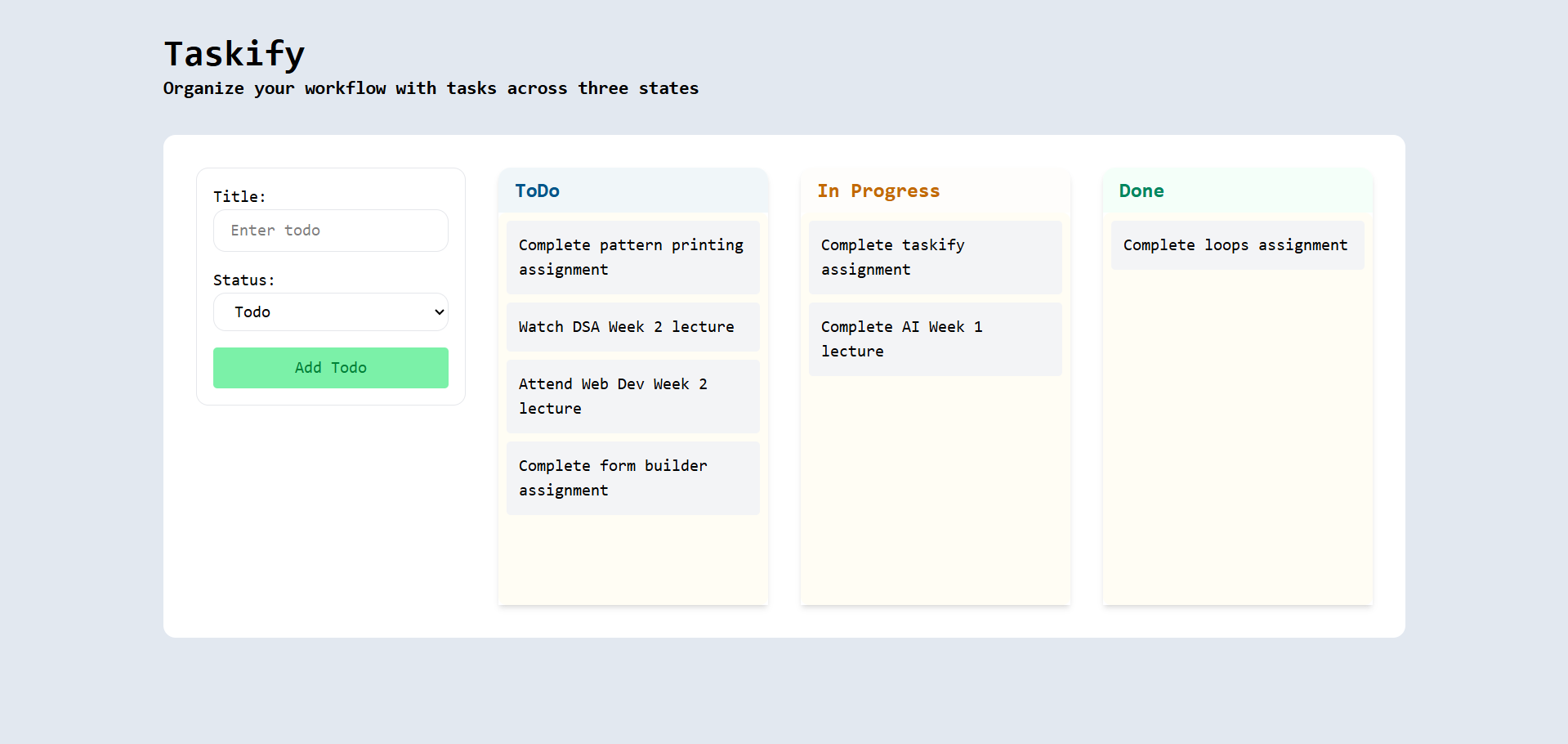This screenshot has width=1568, height=744.
Task: Click the Status label in the form
Action: point(243,280)
